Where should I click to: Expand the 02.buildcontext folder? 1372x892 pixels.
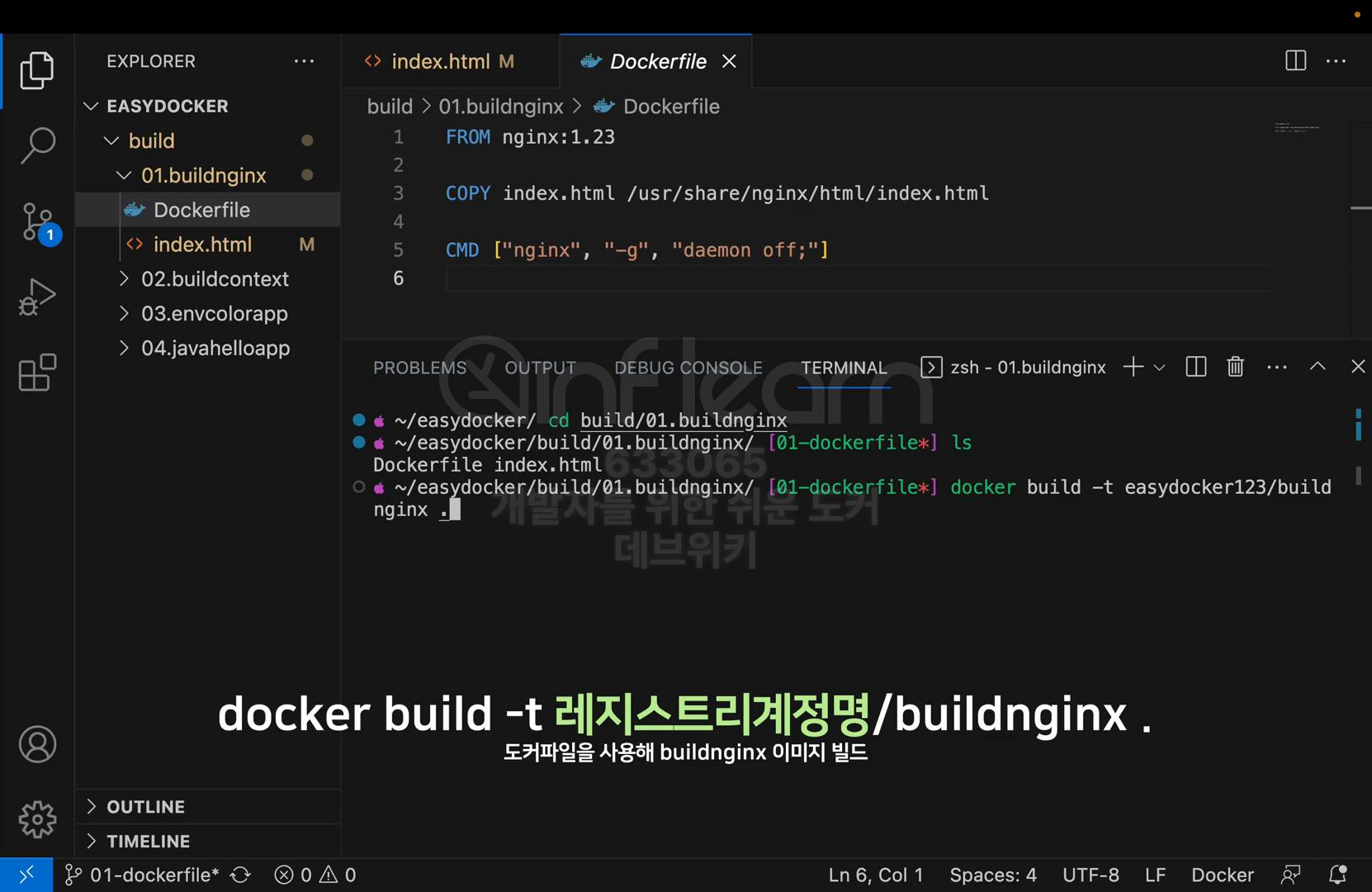click(x=208, y=279)
